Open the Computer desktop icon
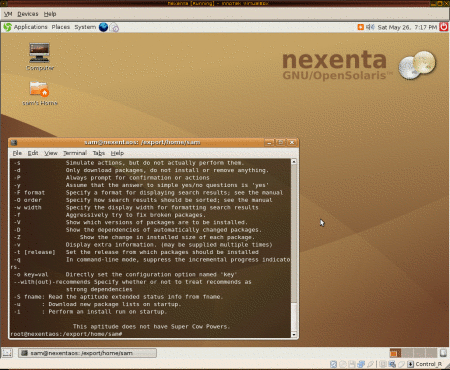This screenshot has width=450, height=370. pyautogui.click(x=39, y=53)
